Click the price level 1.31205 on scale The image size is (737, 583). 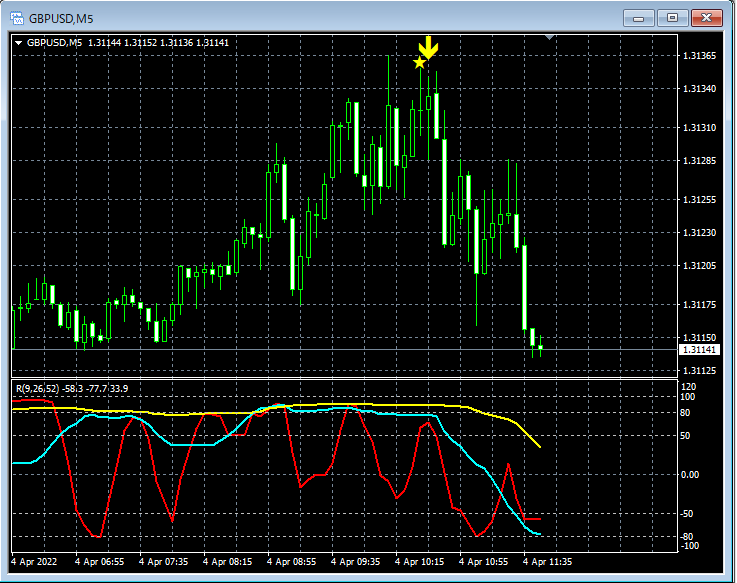coord(699,266)
